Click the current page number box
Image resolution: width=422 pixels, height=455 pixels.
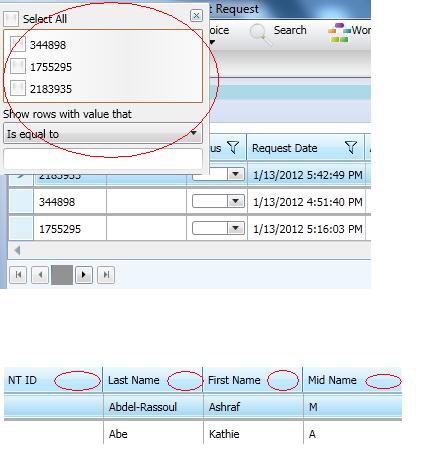[x=62, y=275]
